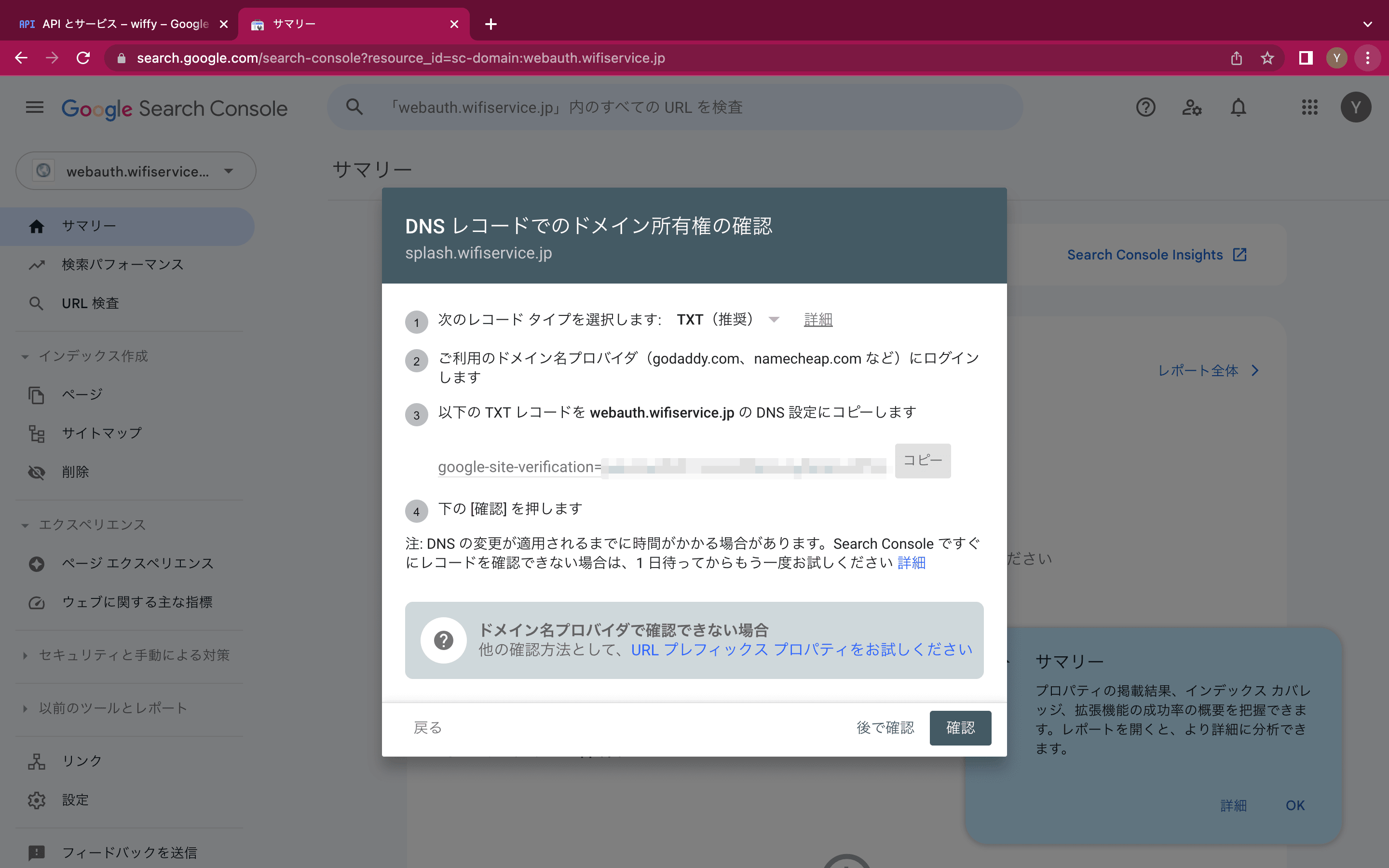Click the 詳細 link in DNS note
The height and width of the screenshot is (868, 1389).
click(912, 563)
